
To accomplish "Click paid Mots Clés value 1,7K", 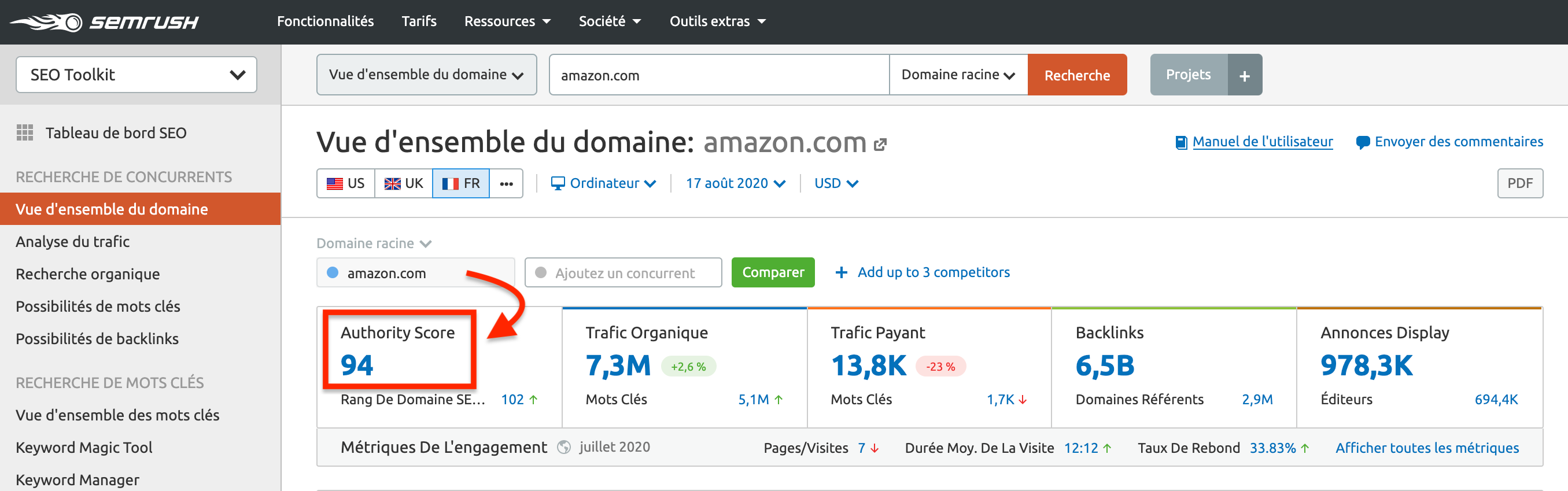I will pos(1000,400).
